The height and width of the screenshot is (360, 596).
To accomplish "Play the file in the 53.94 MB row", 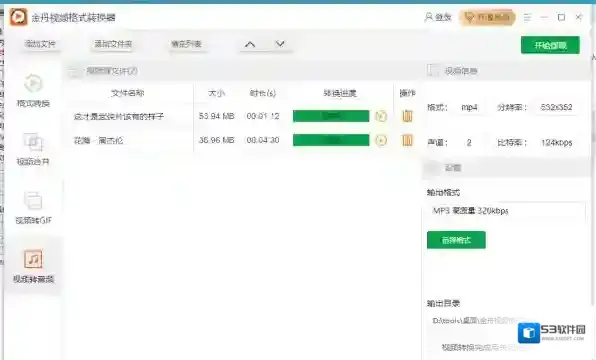I will [x=381, y=116].
